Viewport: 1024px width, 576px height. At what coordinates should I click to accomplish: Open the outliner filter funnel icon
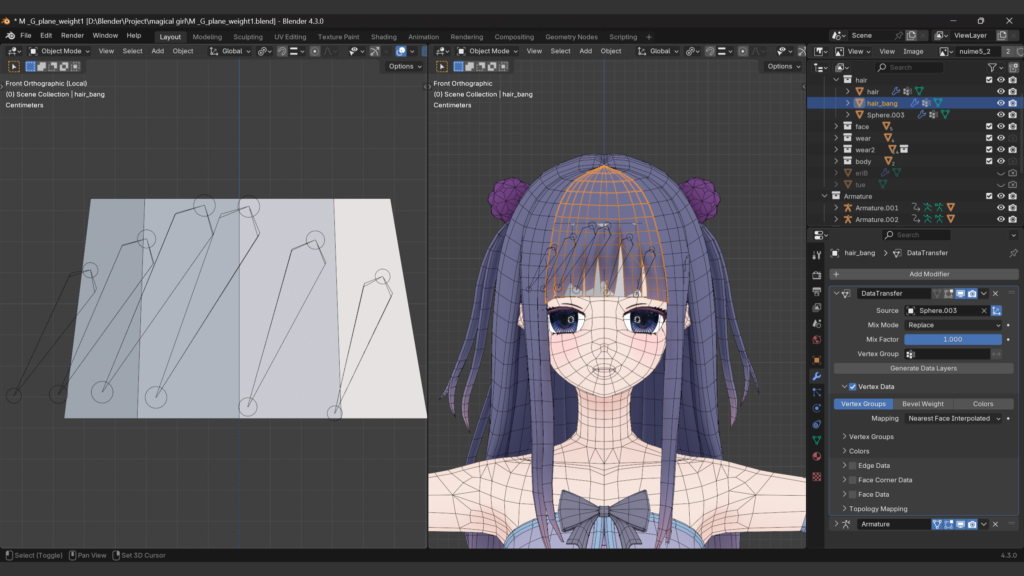(x=992, y=68)
